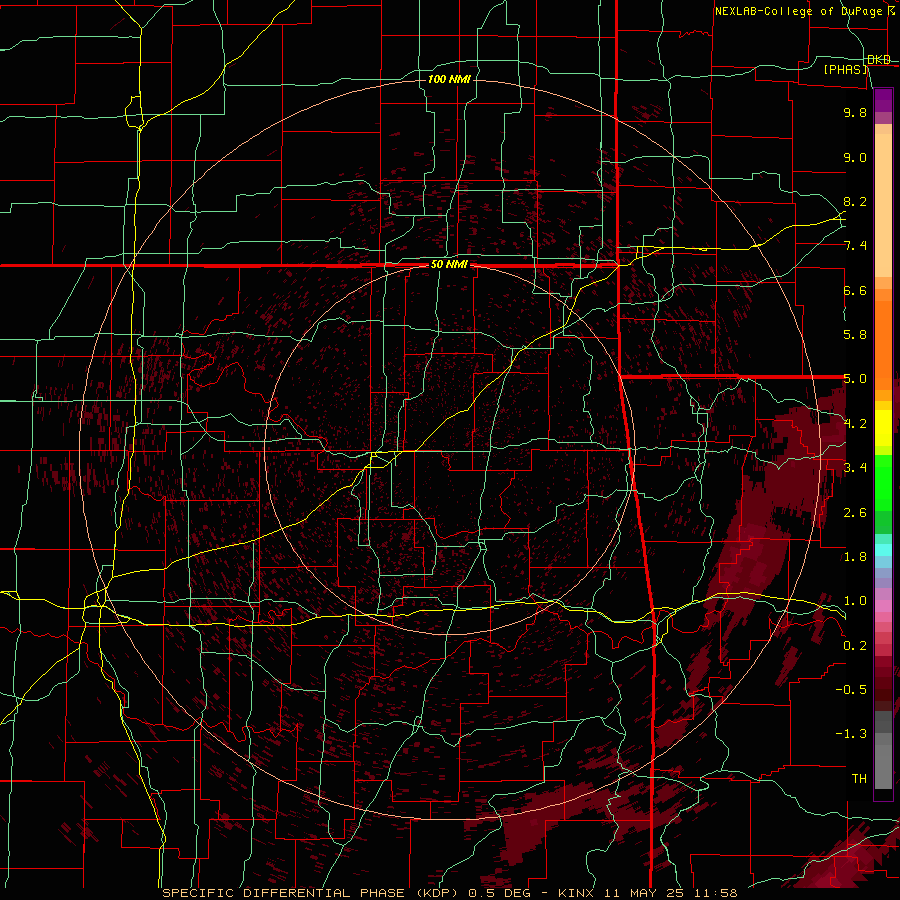The height and width of the screenshot is (900, 900).
Task: Click the KINX radar site identifier
Action: click(578, 893)
